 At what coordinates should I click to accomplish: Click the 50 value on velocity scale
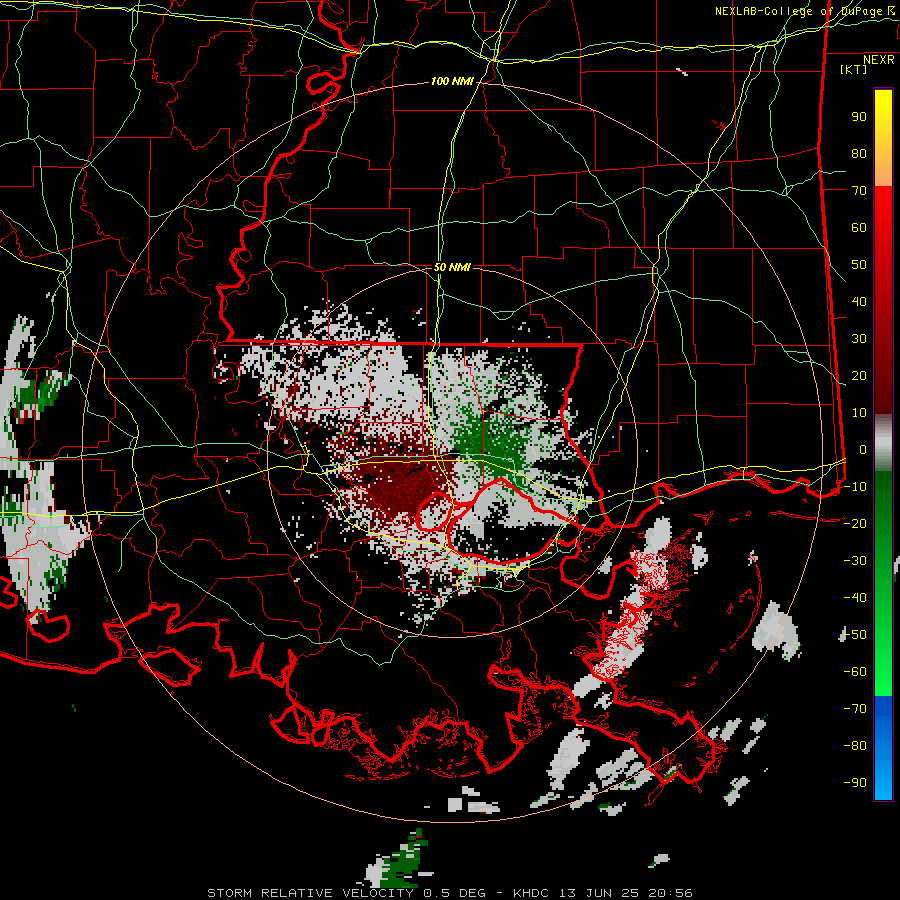coord(859,265)
